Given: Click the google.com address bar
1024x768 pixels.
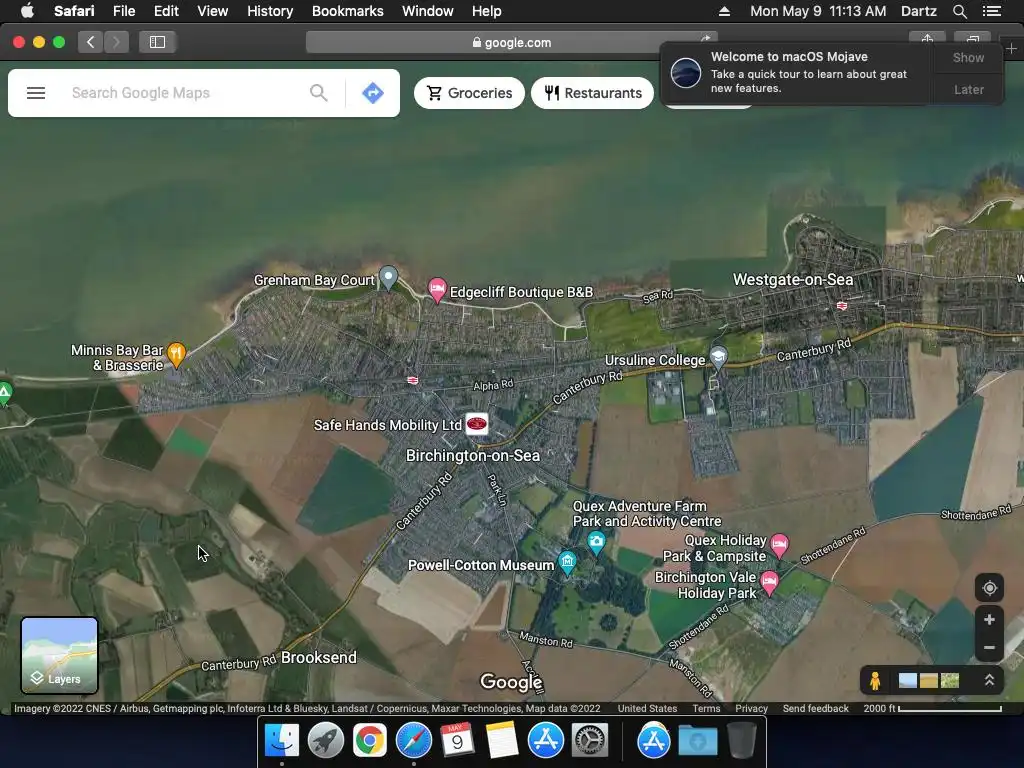Looking at the screenshot, I should click(511, 42).
